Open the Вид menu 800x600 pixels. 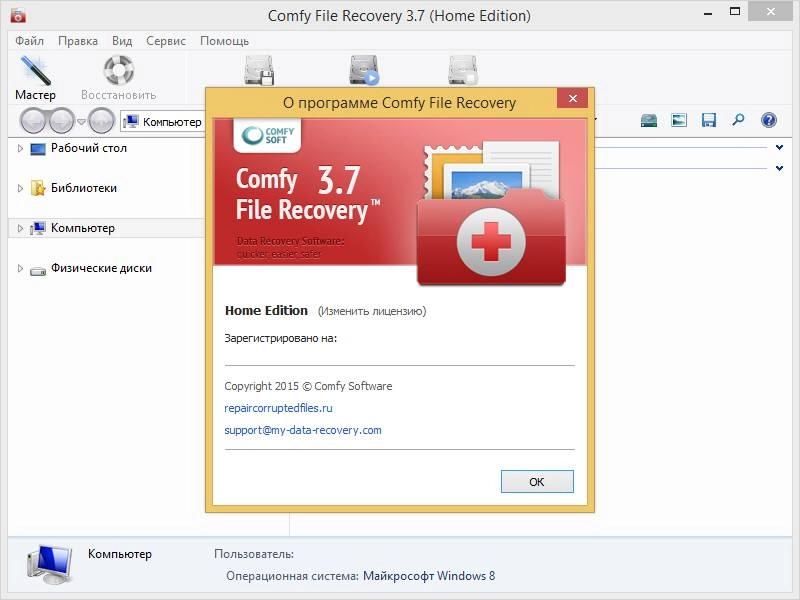tap(122, 41)
